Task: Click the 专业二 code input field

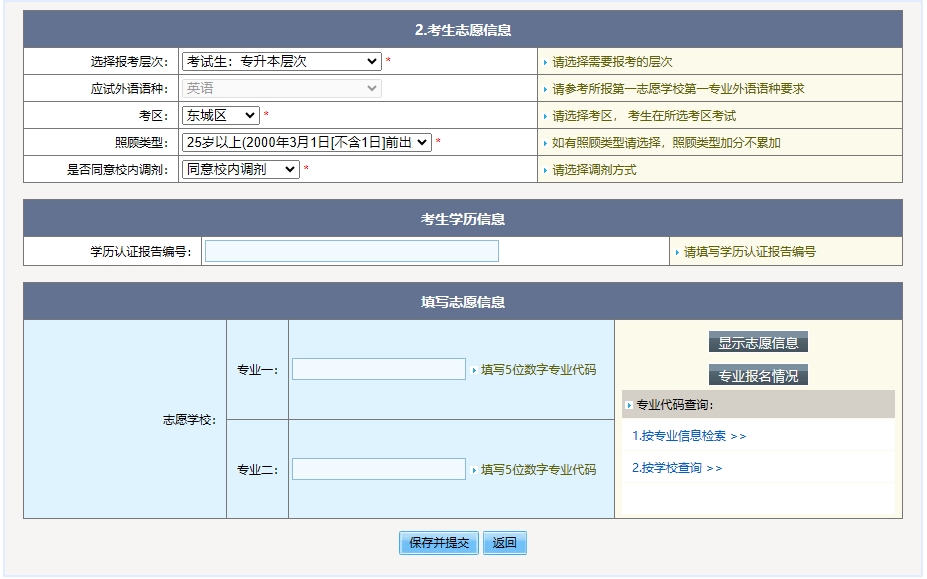Action: click(x=378, y=467)
